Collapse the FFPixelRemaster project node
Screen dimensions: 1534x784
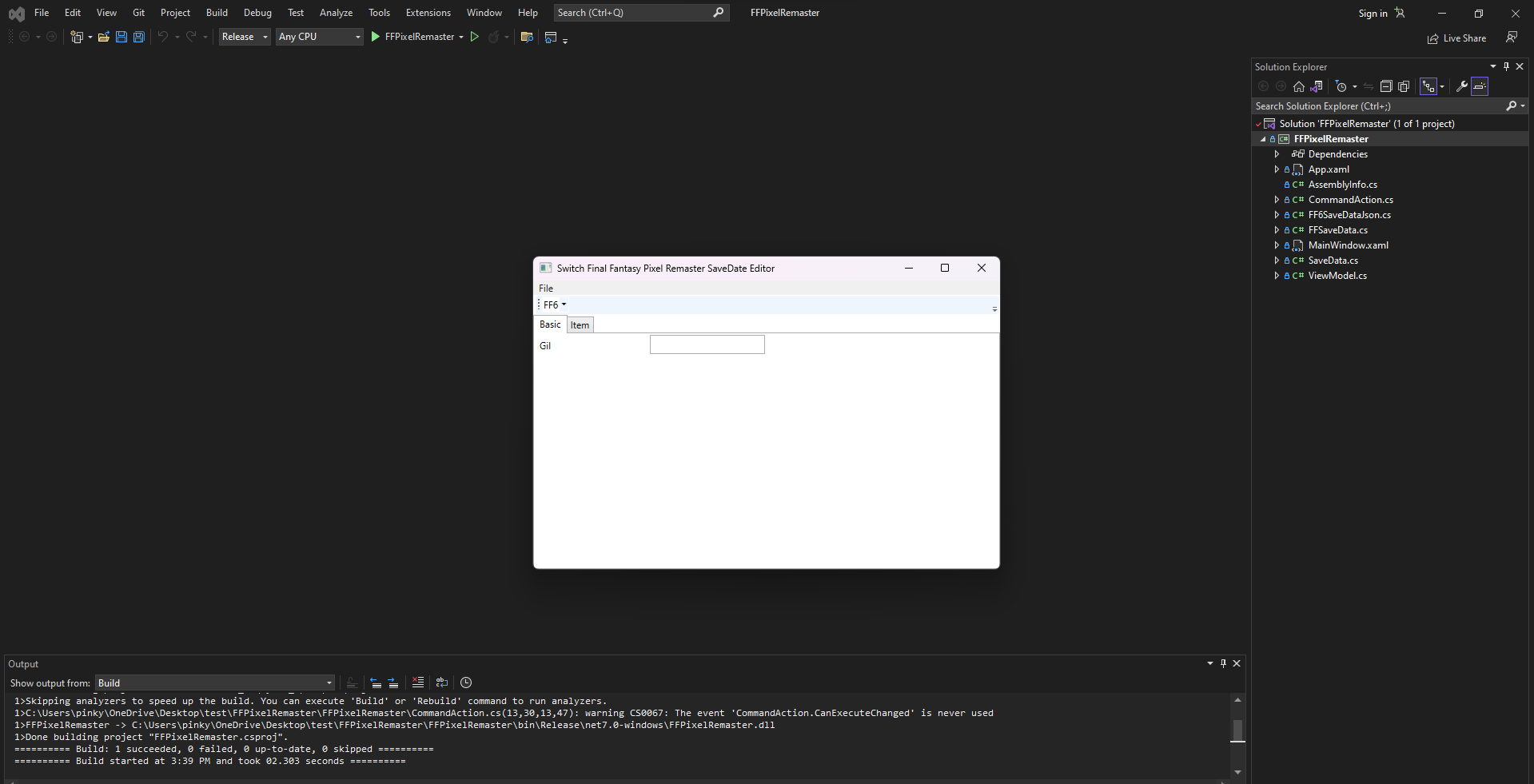[1263, 139]
